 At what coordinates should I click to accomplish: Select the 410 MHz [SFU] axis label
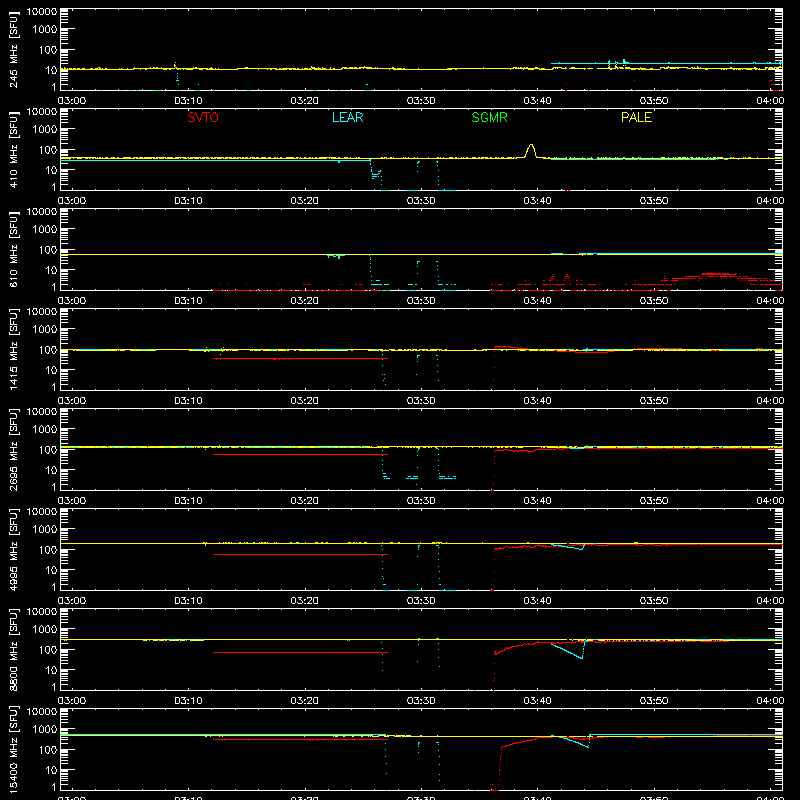13,150
